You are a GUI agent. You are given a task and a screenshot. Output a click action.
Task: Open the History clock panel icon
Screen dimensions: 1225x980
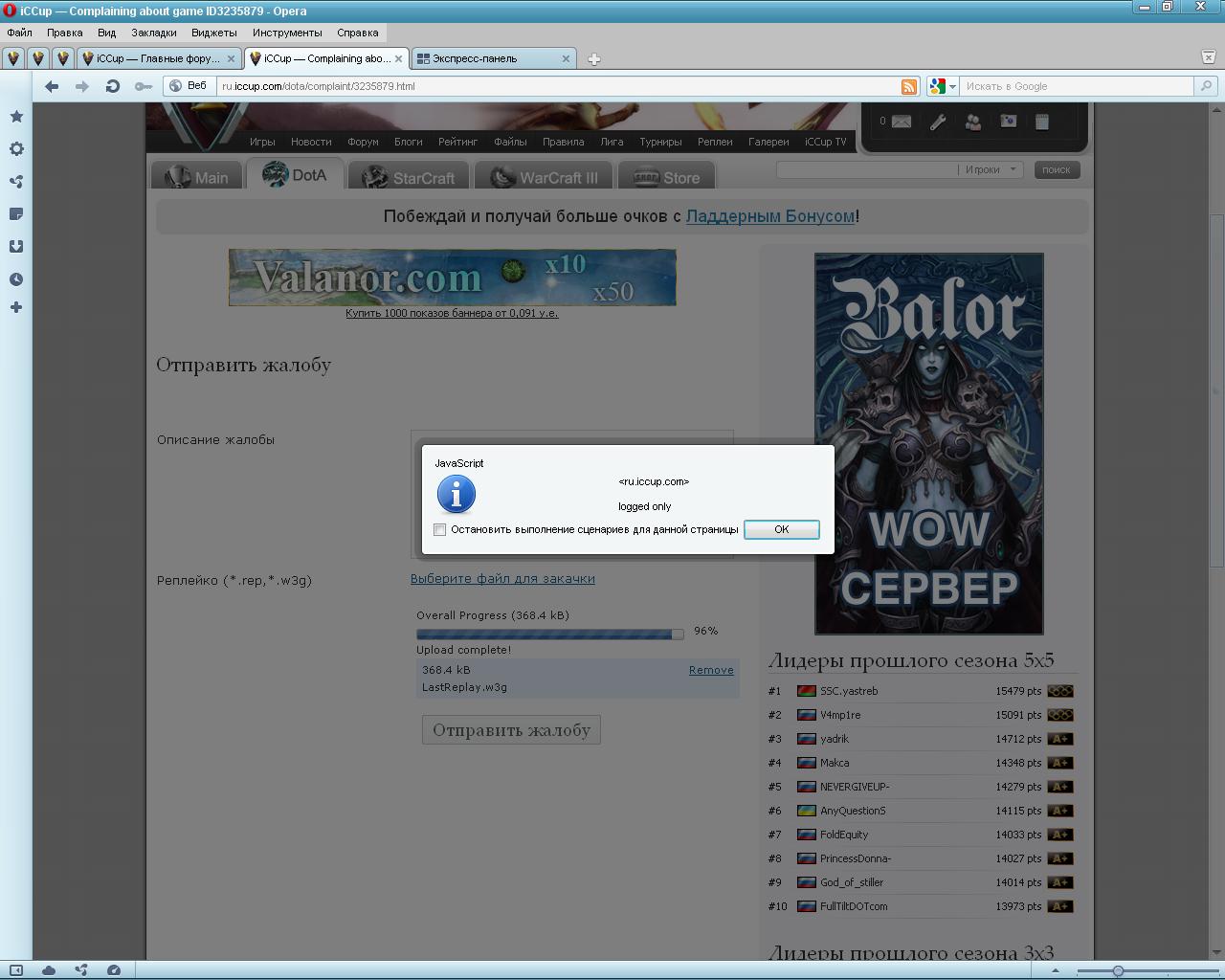click(x=16, y=279)
